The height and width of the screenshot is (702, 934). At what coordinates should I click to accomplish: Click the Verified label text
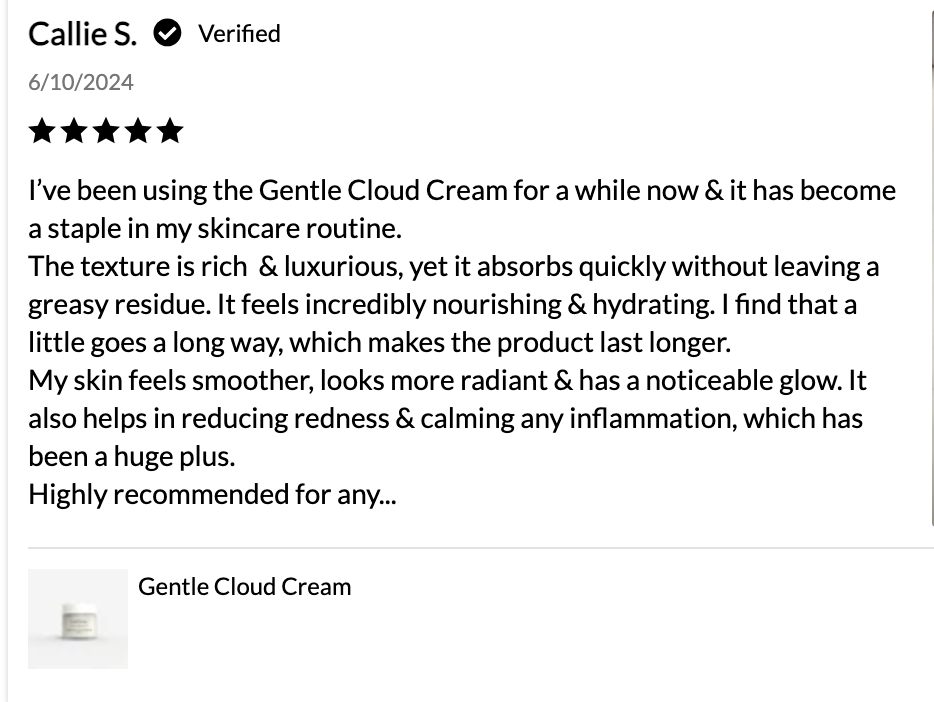click(239, 34)
